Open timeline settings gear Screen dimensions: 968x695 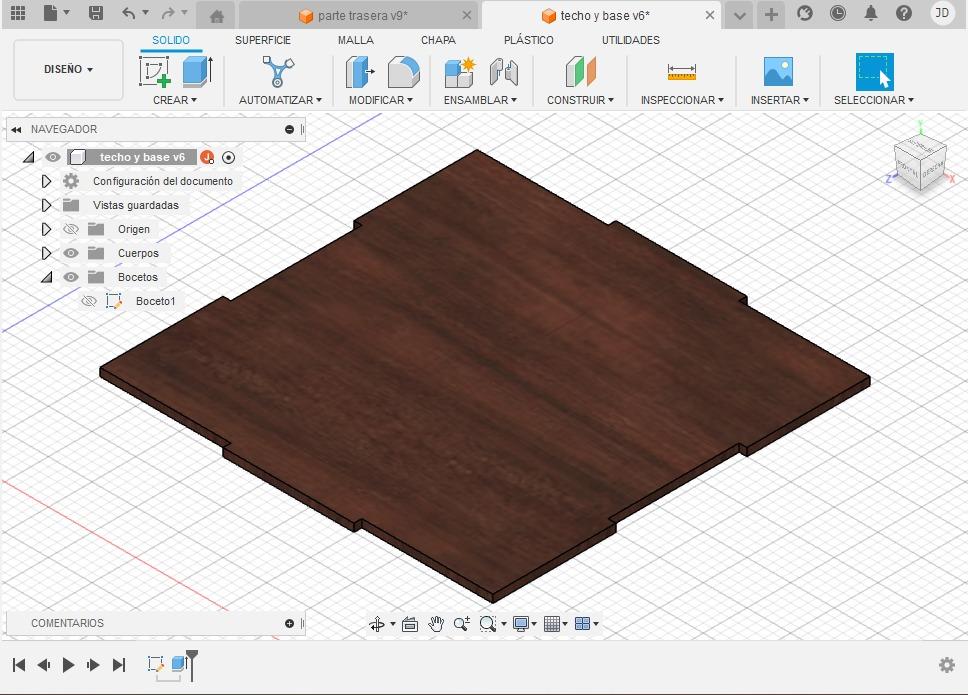(946, 665)
